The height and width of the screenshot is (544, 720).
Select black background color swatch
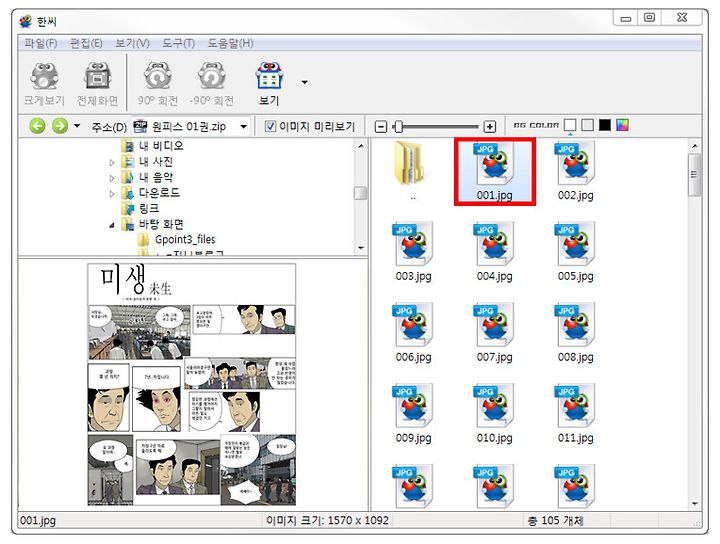point(605,125)
